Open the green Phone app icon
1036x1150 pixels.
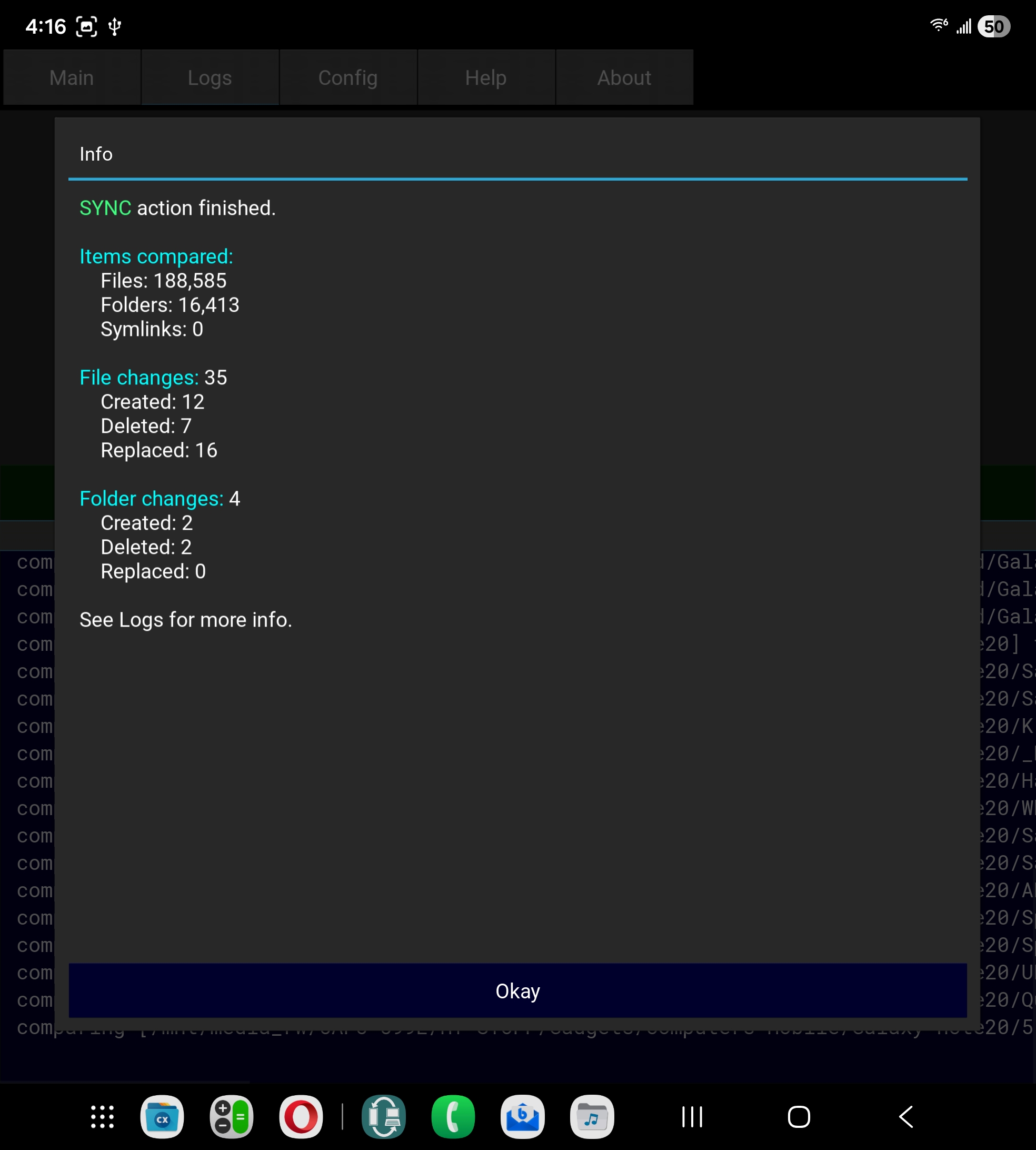tap(453, 1117)
